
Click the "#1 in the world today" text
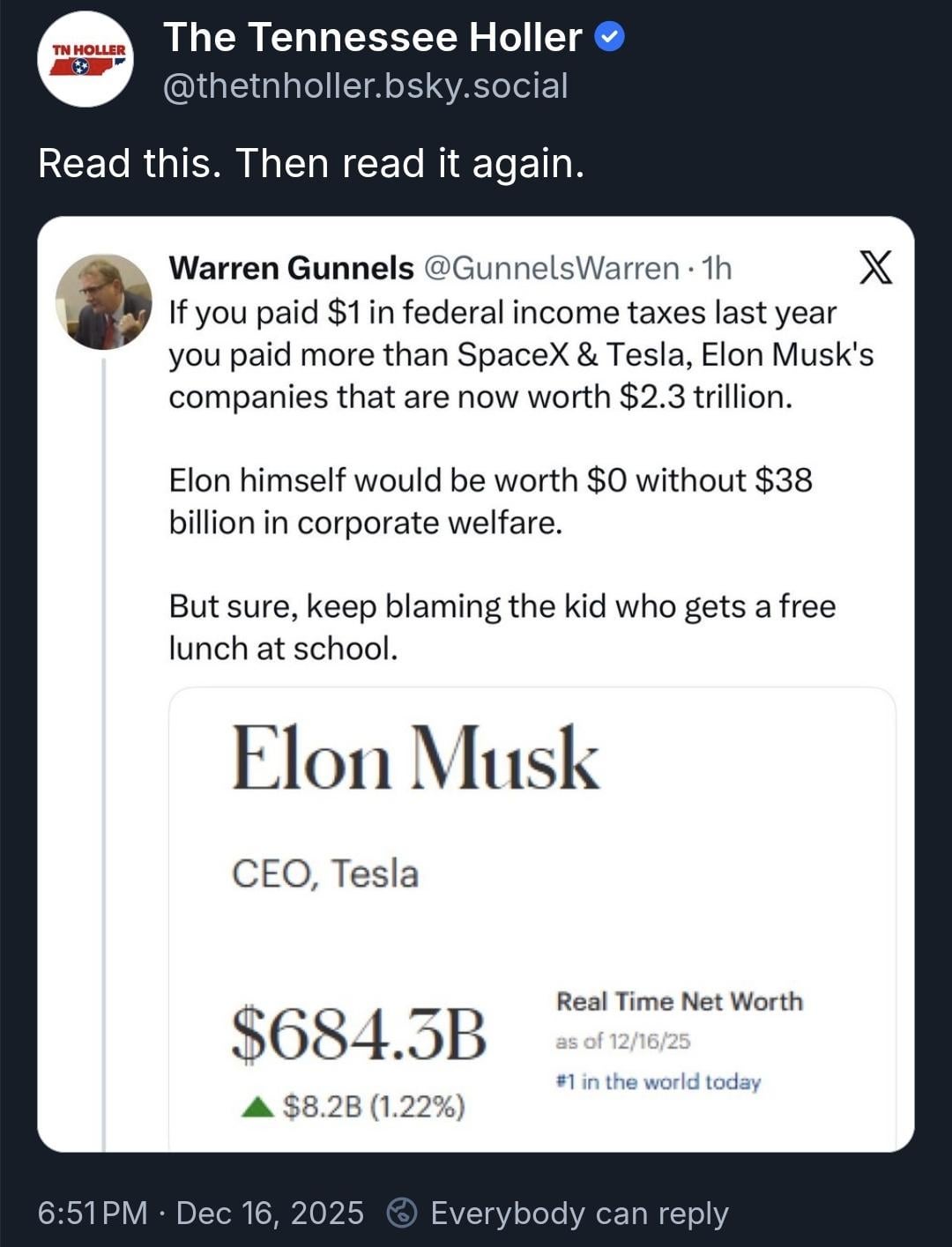[658, 1081]
